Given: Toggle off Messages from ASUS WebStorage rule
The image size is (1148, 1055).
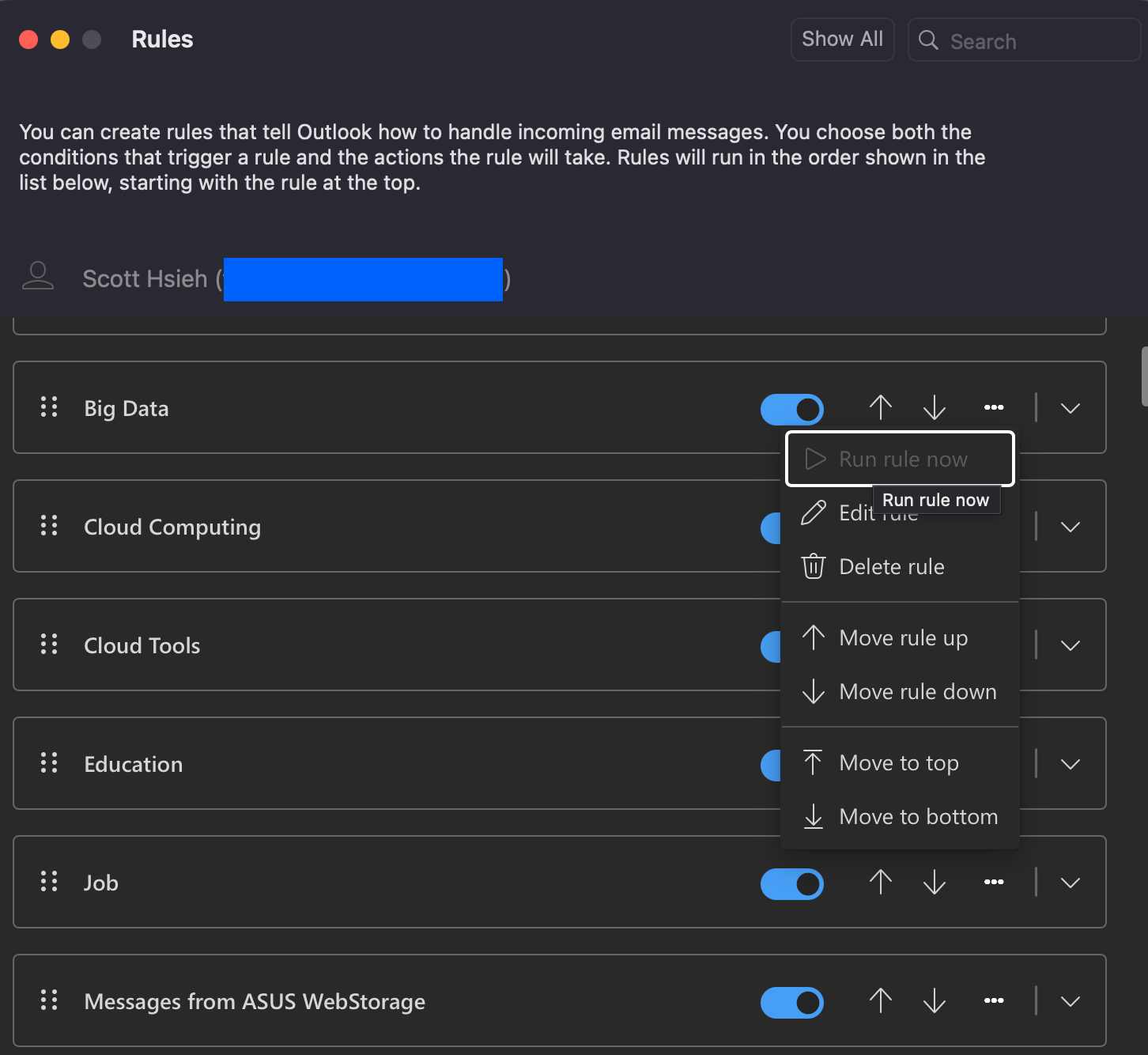Looking at the screenshot, I should [791, 1002].
